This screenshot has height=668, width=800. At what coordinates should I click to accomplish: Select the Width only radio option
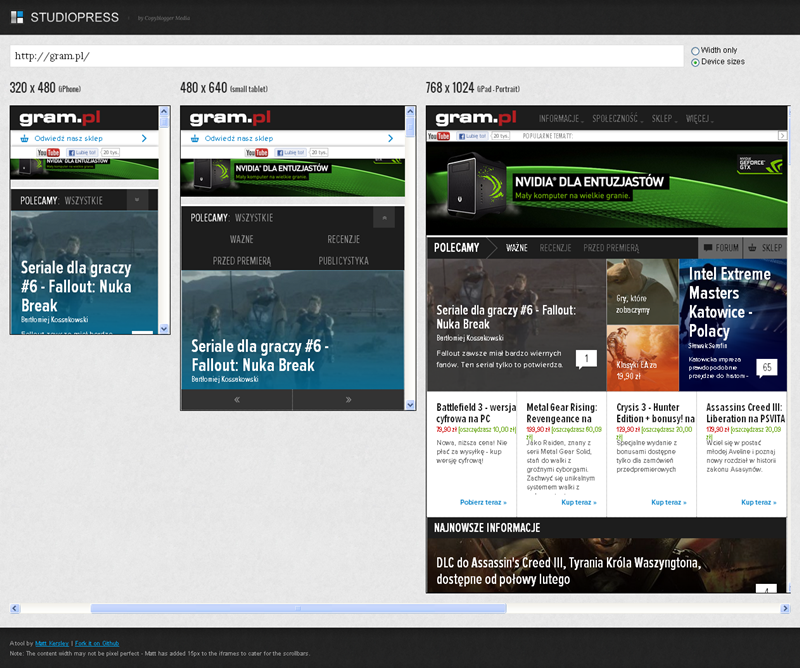[x=695, y=50]
